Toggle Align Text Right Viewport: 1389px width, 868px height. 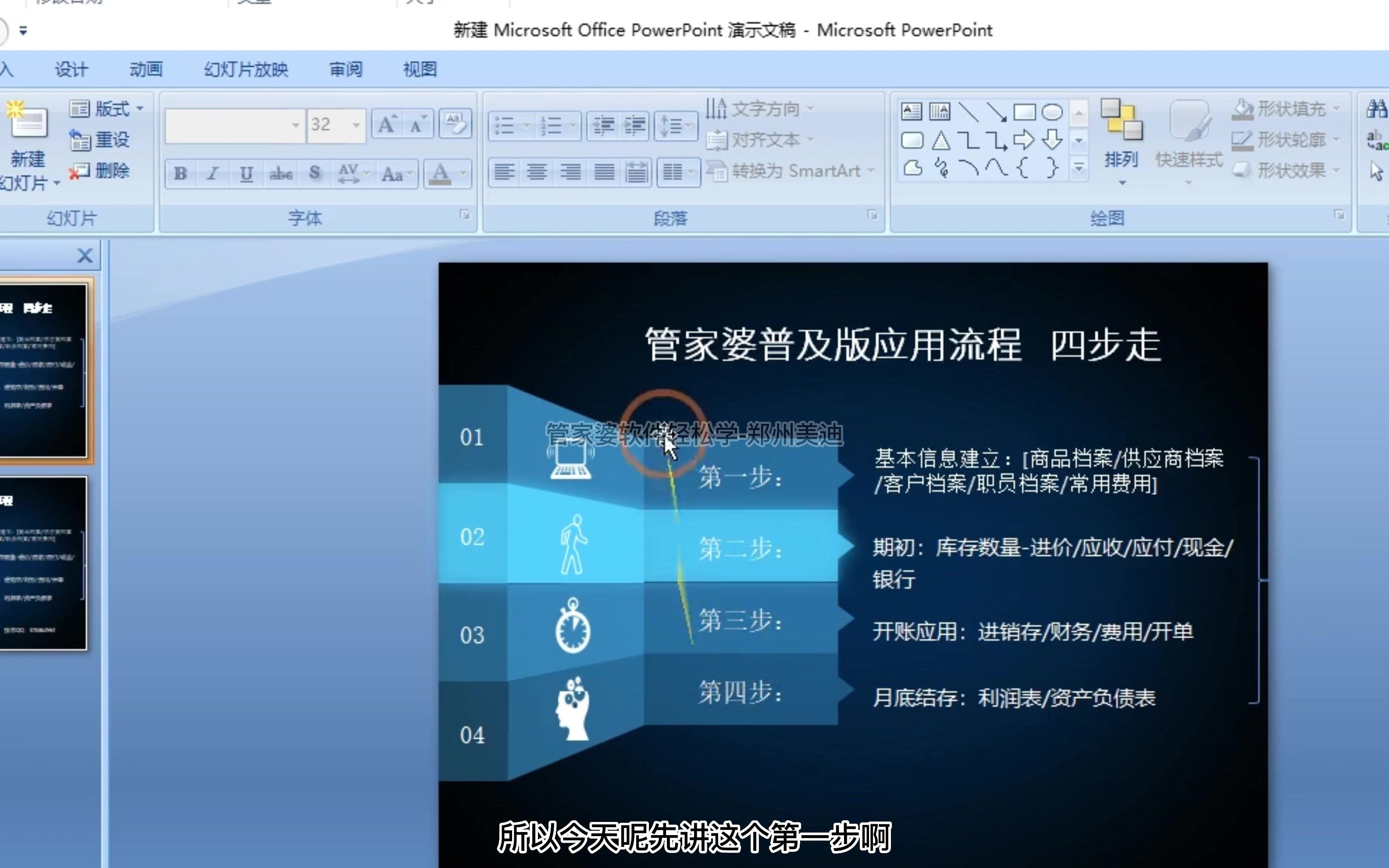(x=570, y=172)
